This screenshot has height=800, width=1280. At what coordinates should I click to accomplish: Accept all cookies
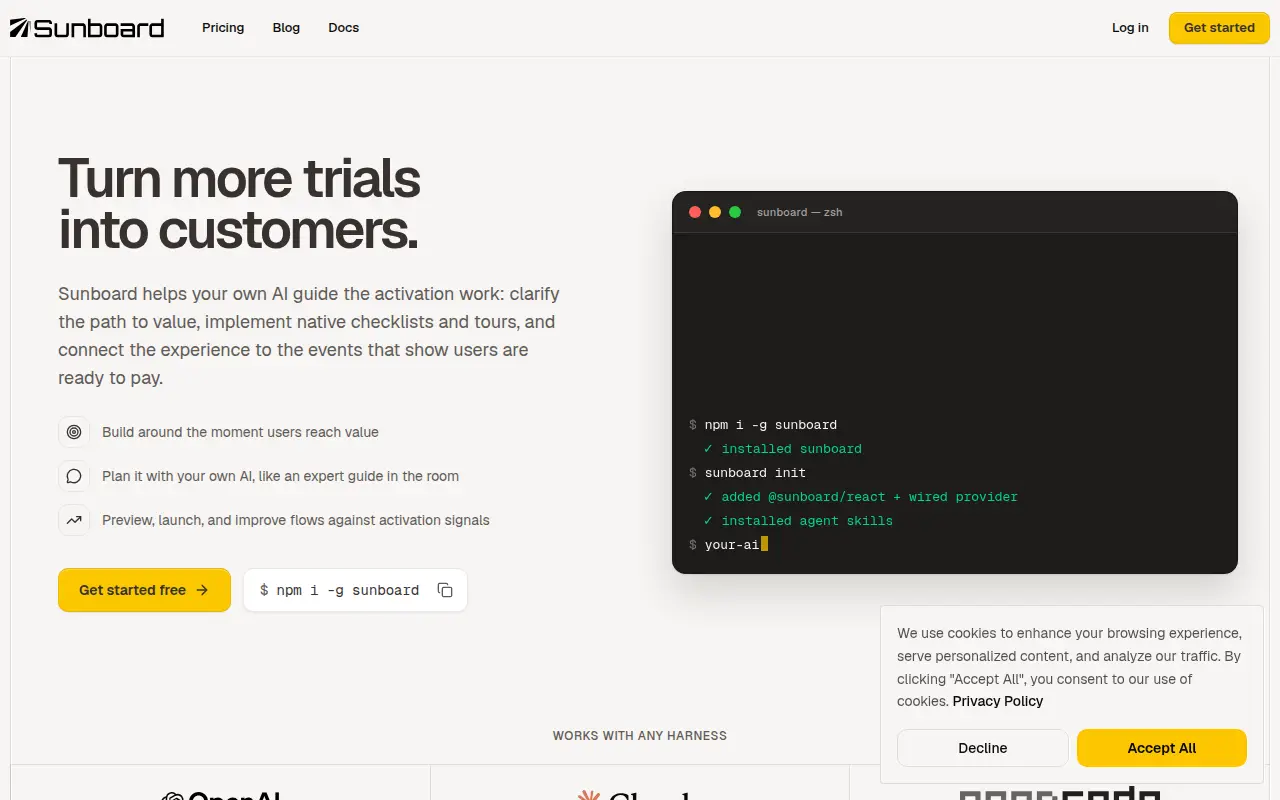[1162, 748]
